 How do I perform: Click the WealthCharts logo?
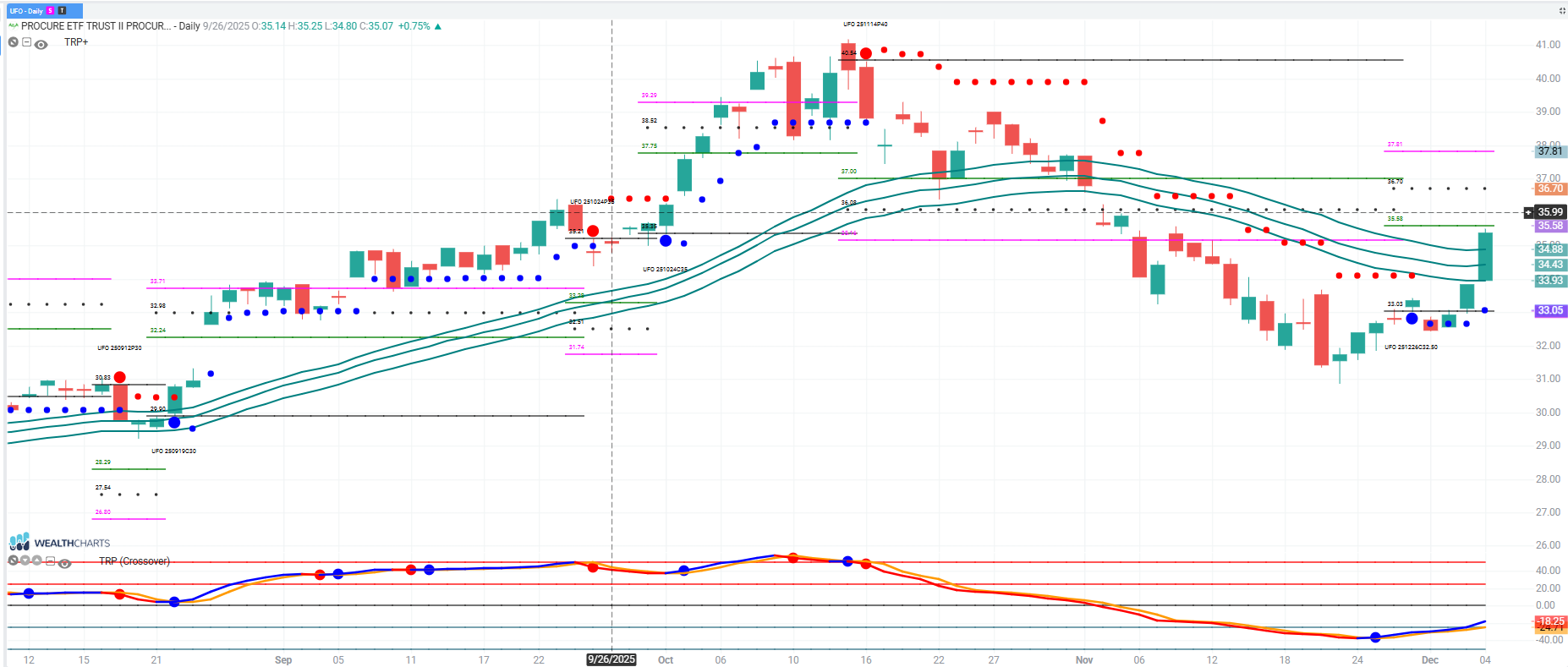click(59, 542)
